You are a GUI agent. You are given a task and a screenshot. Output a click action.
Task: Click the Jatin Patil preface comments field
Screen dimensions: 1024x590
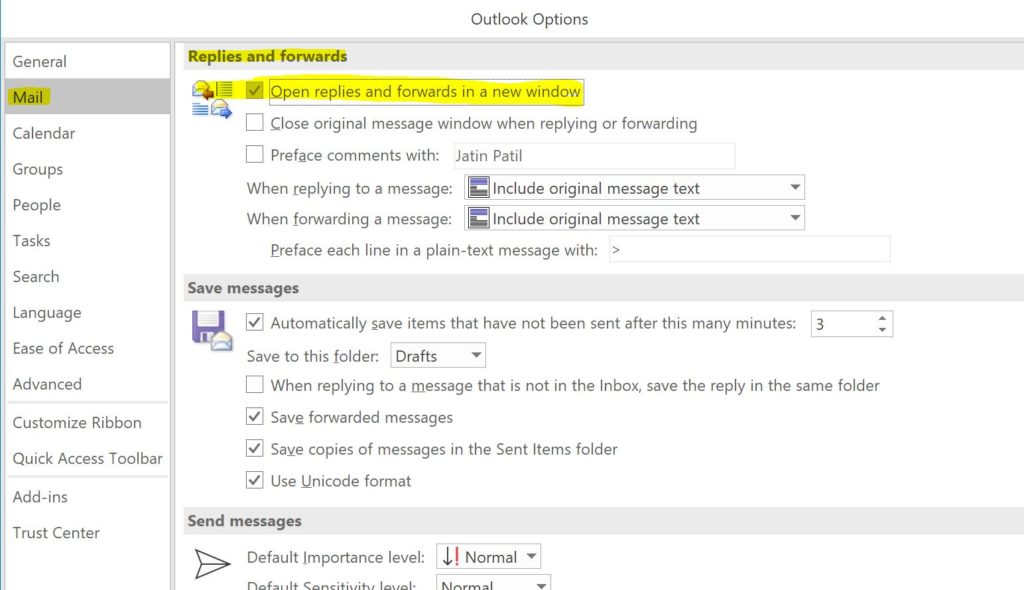click(594, 156)
